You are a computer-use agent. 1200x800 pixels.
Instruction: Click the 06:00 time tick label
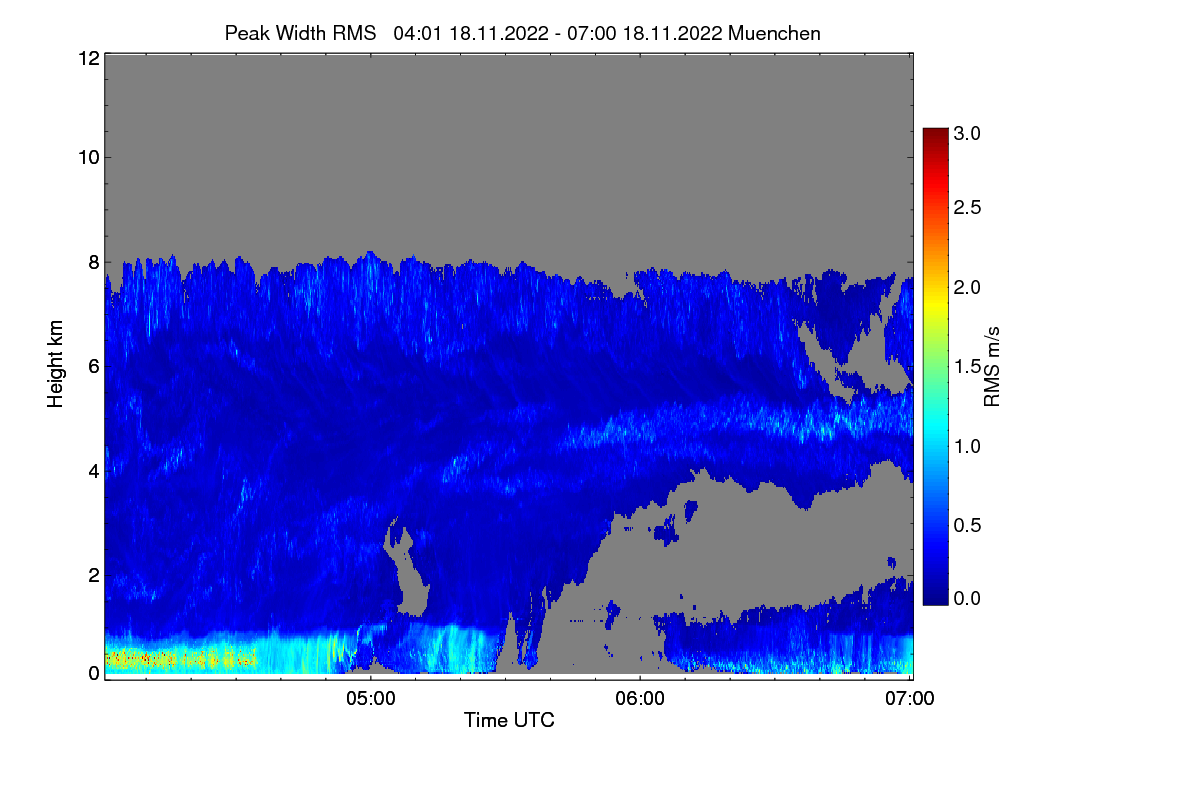click(x=640, y=699)
